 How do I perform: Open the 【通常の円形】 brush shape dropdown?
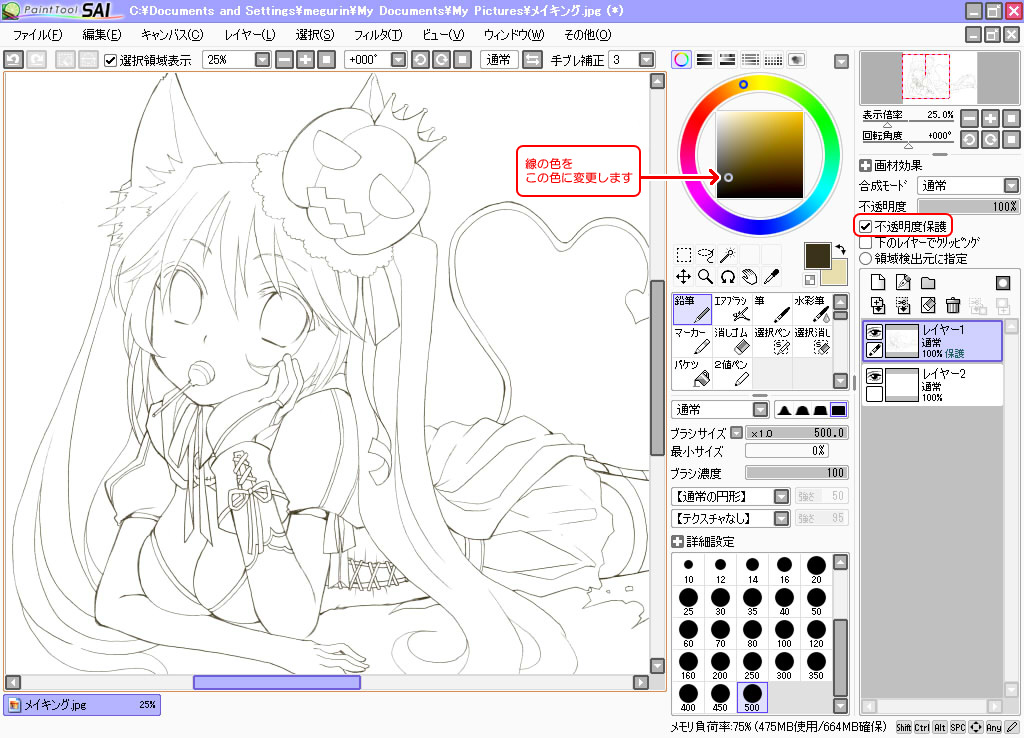(782, 496)
